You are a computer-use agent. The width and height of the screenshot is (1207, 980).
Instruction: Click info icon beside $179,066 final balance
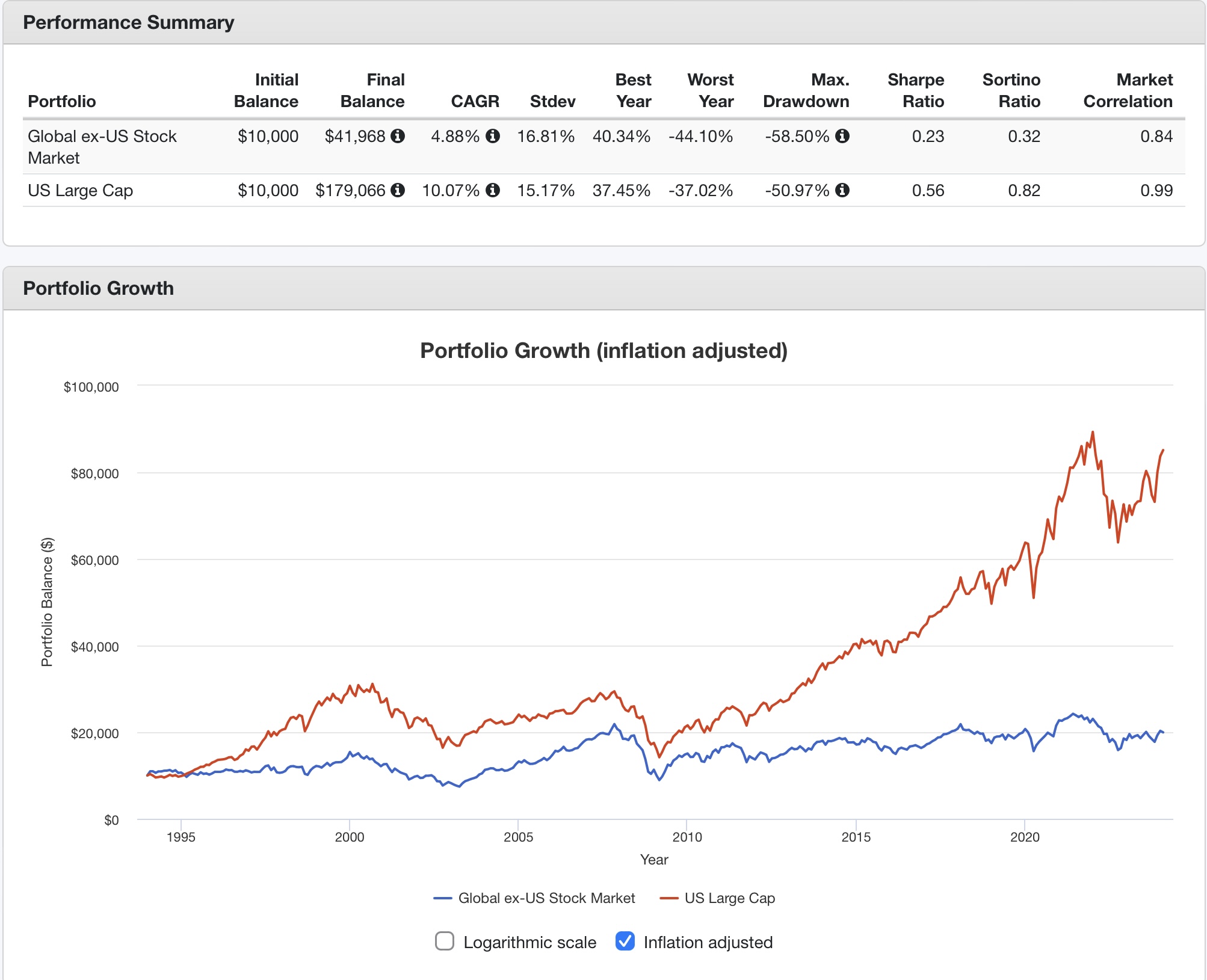coord(398,190)
